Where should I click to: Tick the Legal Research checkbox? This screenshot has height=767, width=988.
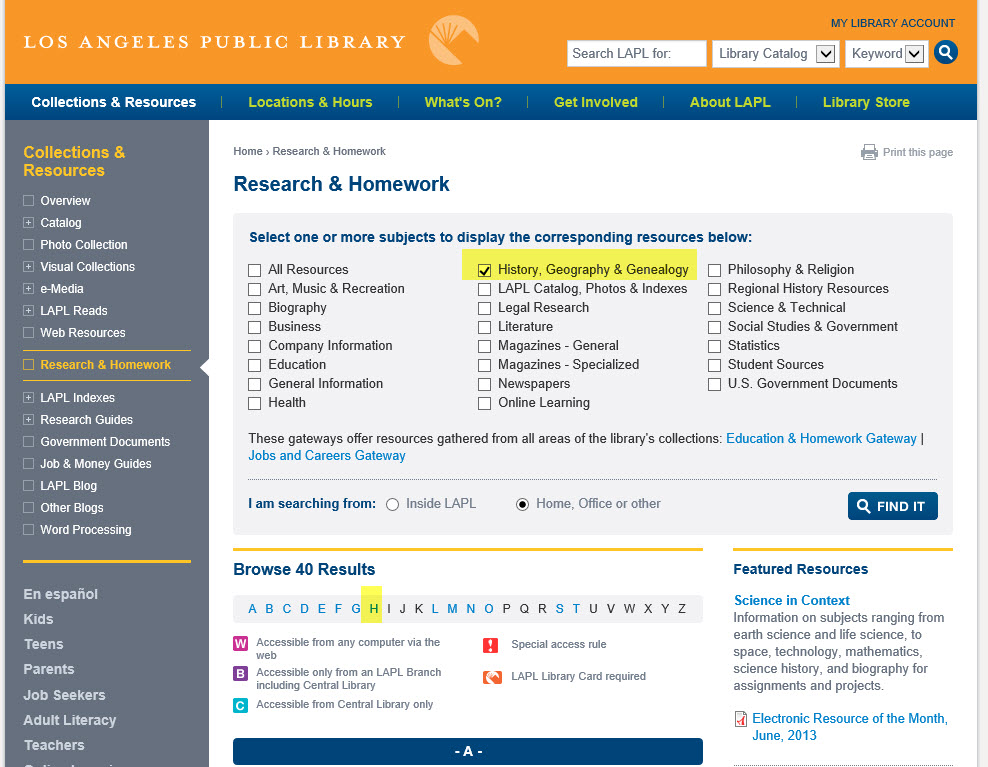click(x=485, y=308)
